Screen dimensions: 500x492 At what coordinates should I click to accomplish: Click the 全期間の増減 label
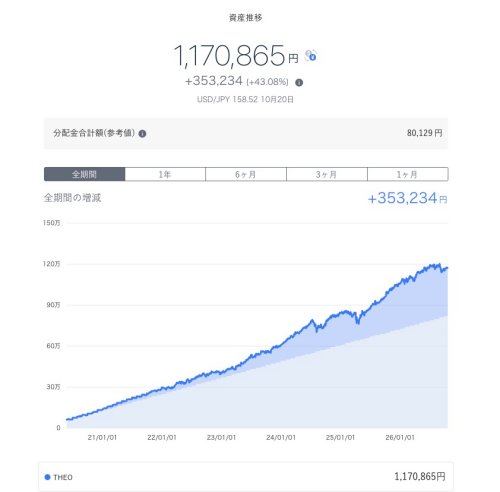click(72, 198)
